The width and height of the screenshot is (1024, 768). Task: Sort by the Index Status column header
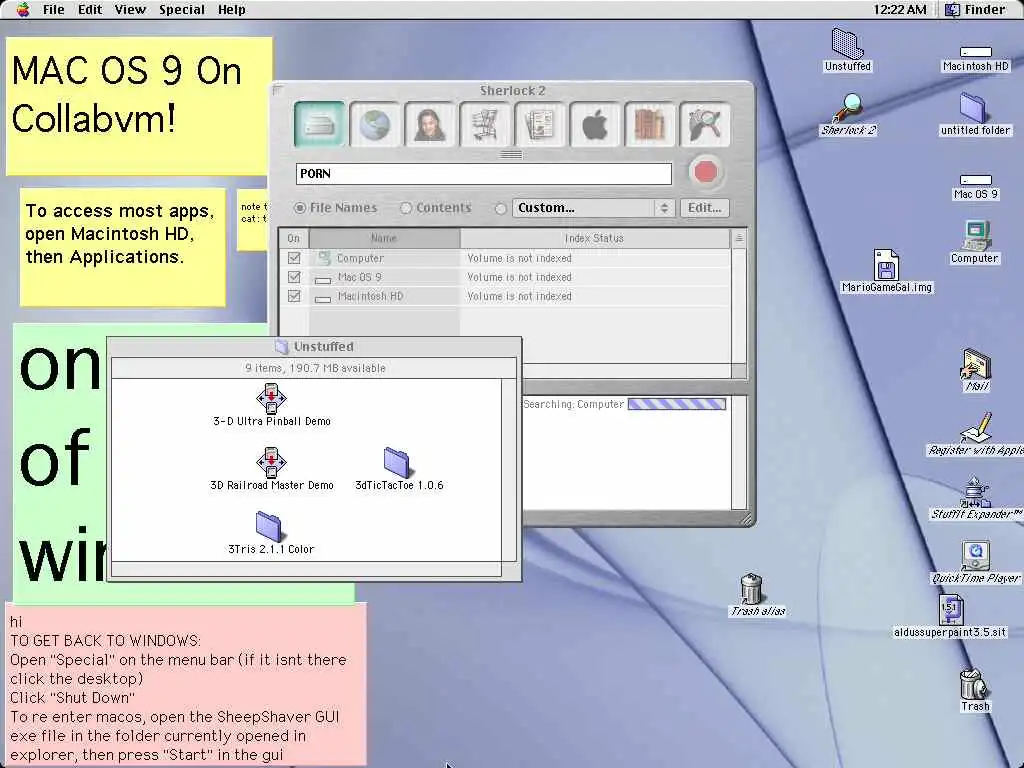tap(594, 238)
